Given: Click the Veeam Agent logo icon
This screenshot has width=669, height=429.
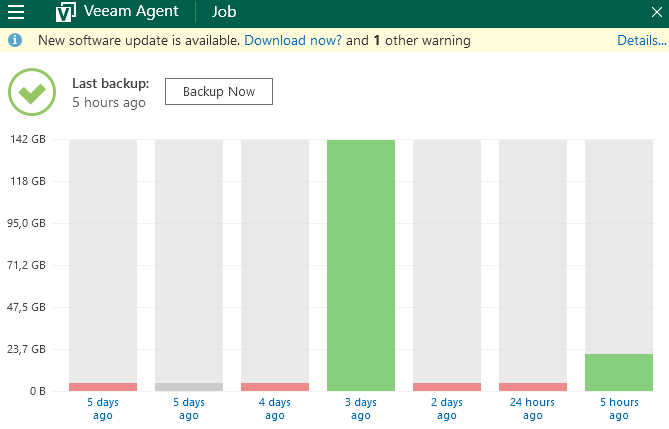Looking at the screenshot, I should (x=65, y=13).
